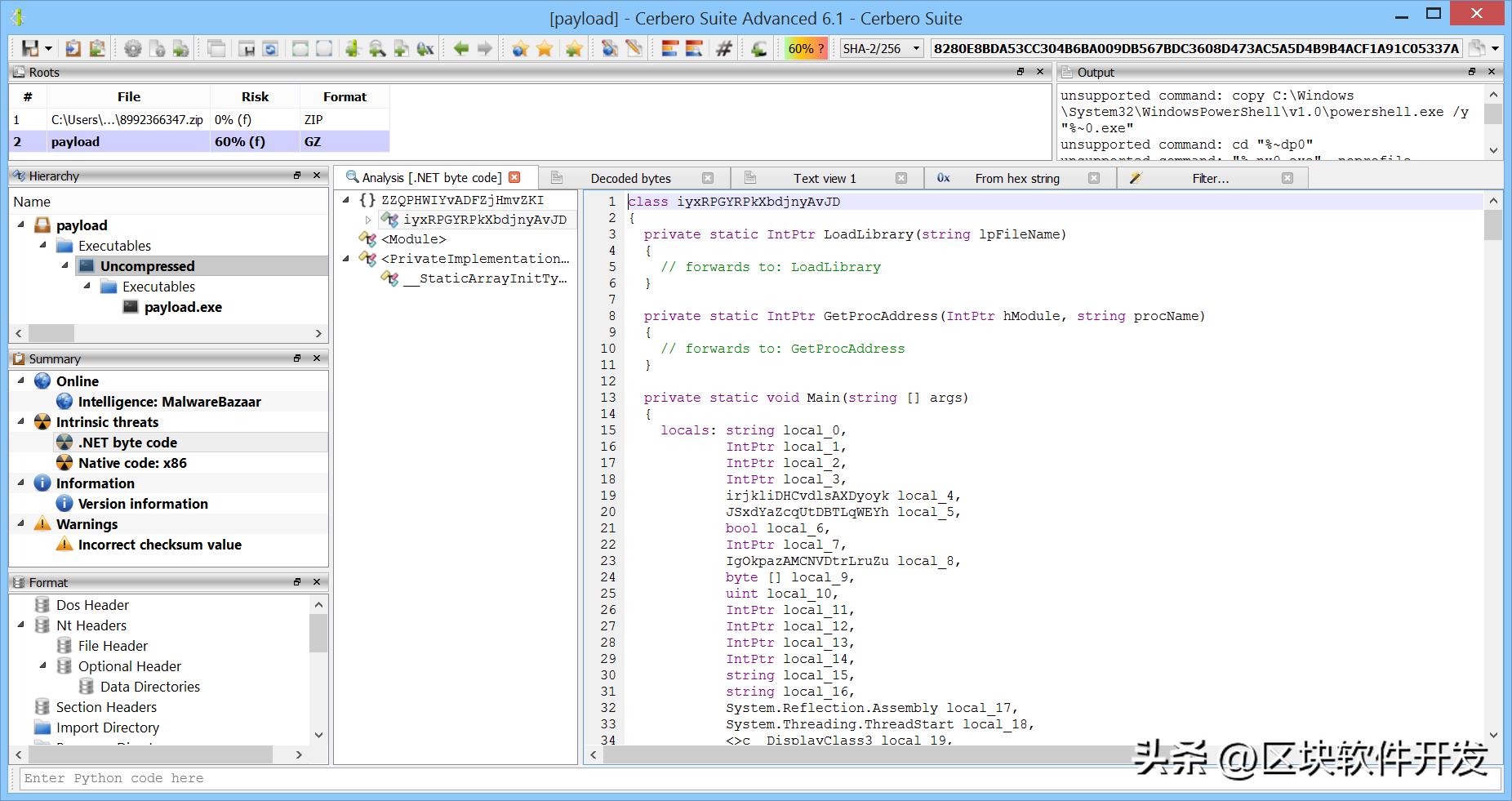
Task: Click the copy hash icon
Action: 1476,49
